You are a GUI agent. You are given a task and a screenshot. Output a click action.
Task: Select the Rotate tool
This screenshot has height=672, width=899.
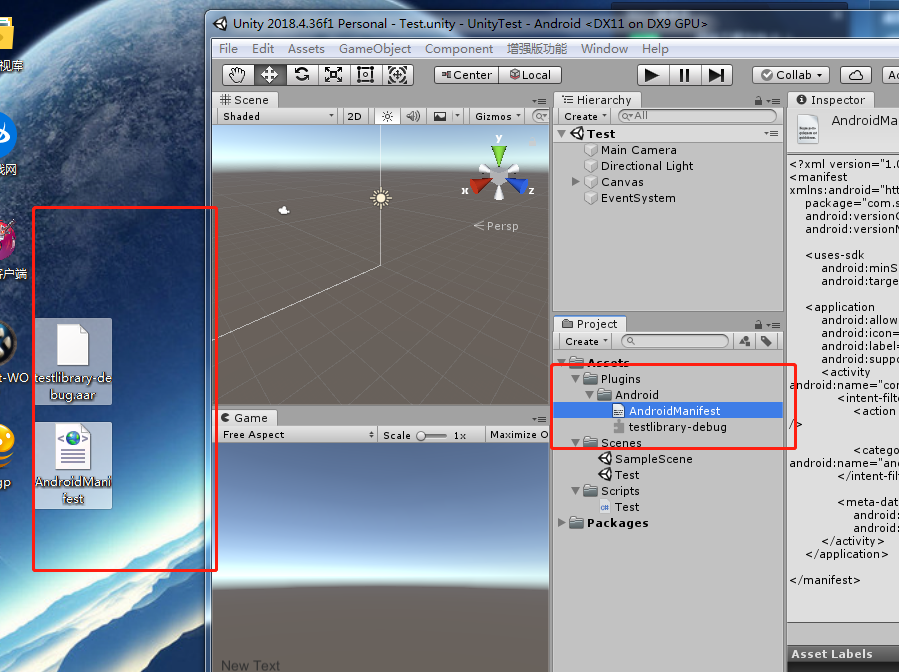302,75
